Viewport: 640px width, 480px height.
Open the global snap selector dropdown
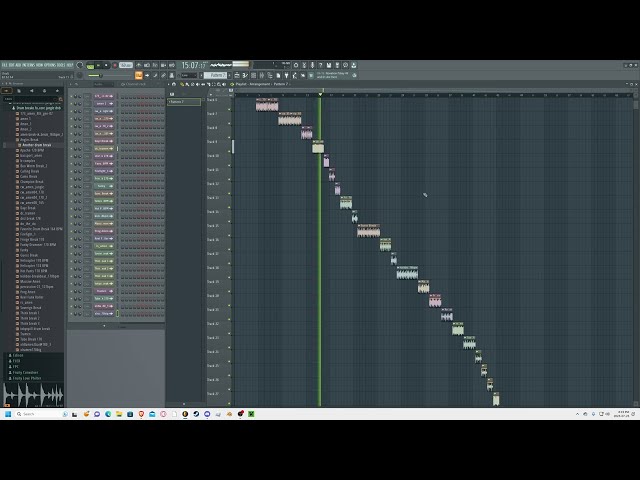coord(189,76)
